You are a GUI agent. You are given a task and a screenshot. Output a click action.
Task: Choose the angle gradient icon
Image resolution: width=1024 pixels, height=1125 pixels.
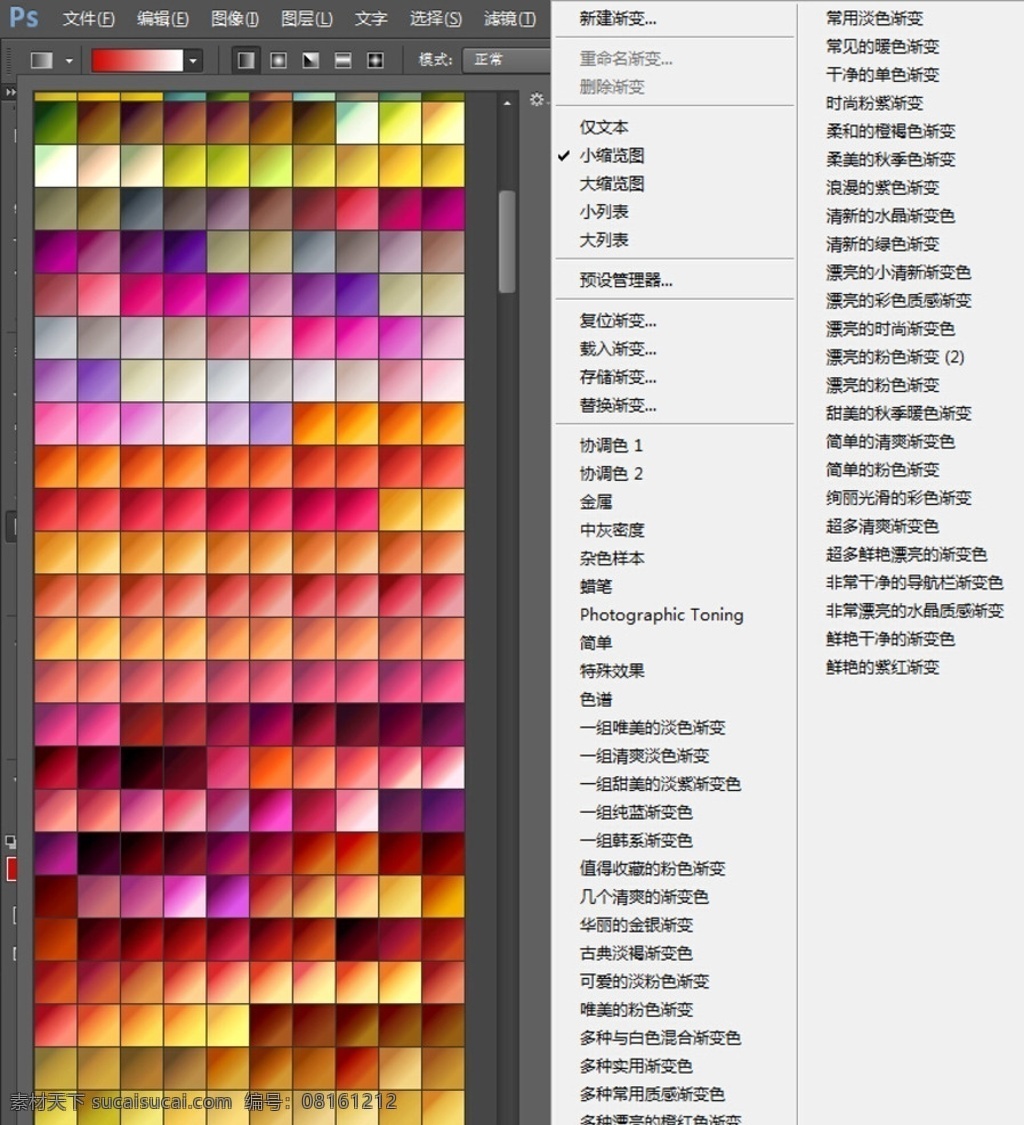(x=311, y=60)
